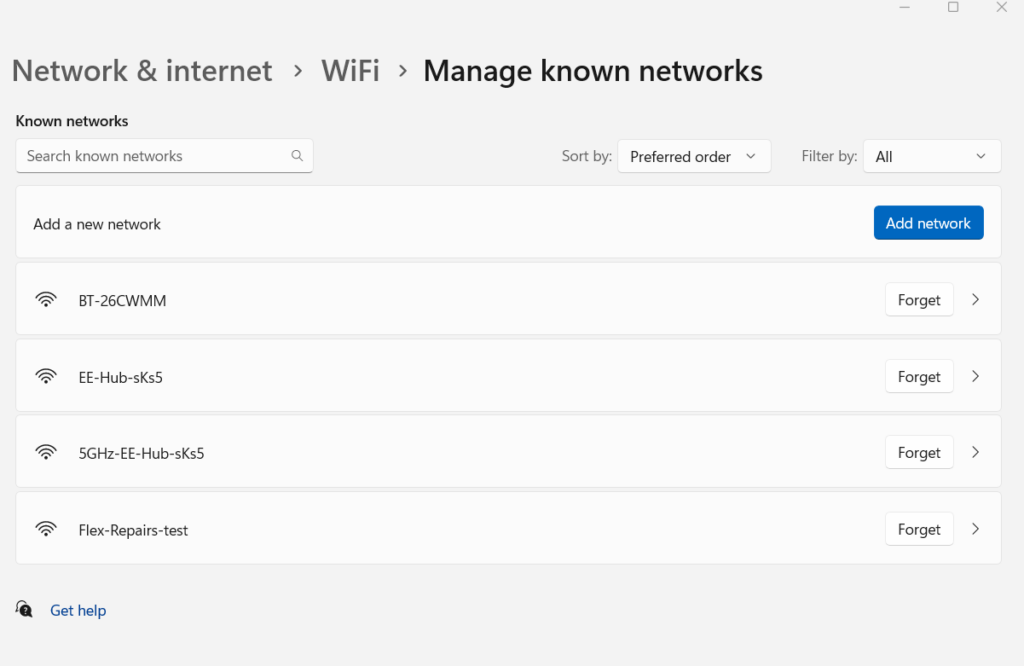Click the WiFi icon beside 5GHz-EE-Hub-sKs5

tap(46, 452)
